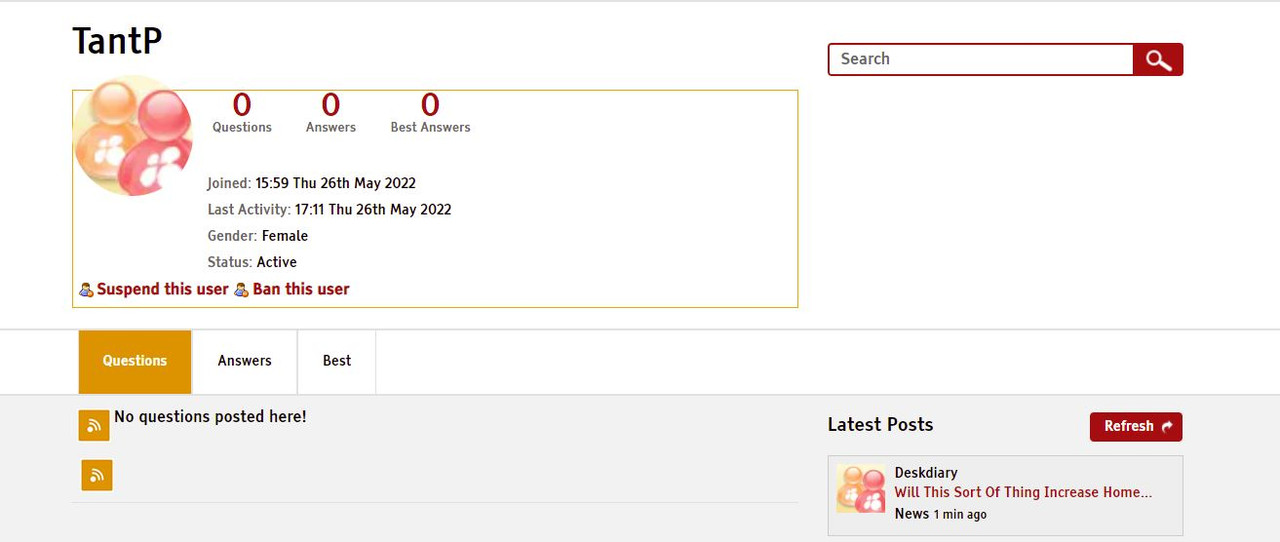
Task: Click the '1 min ago' timestamp
Action: [960, 514]
